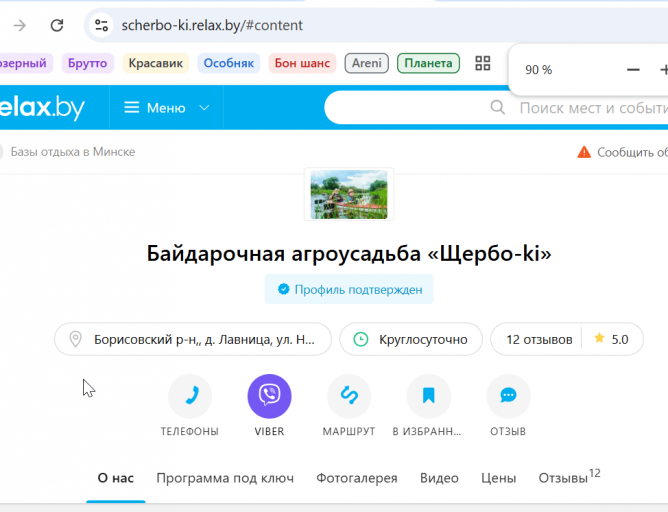This screenshot has width=668, height=512.
Task: Contact via the VIBER icon
Action: point(269,396)
